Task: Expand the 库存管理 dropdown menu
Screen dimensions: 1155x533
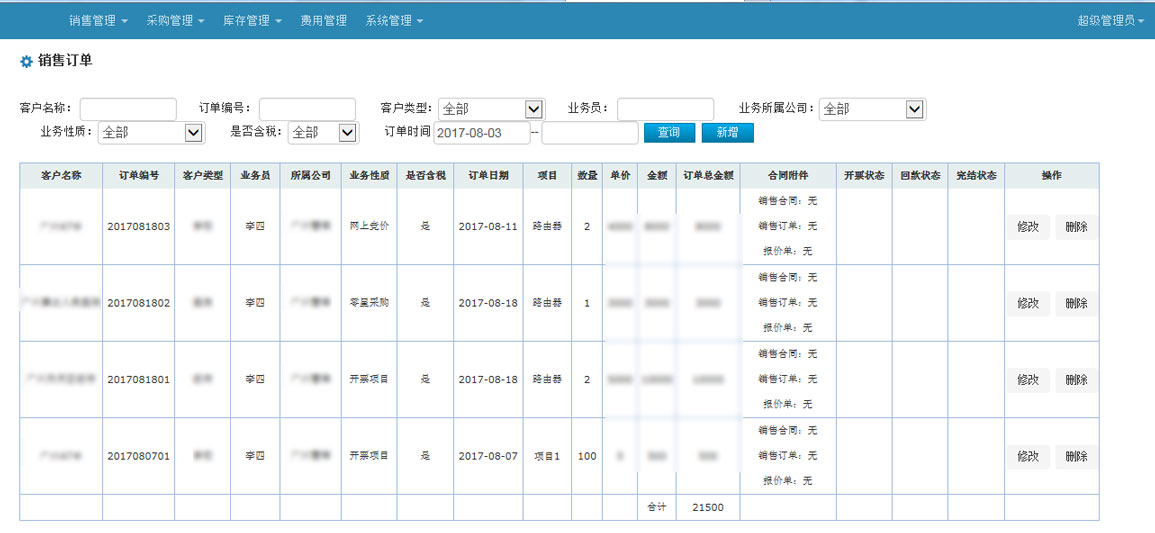Action: [252, 20]
